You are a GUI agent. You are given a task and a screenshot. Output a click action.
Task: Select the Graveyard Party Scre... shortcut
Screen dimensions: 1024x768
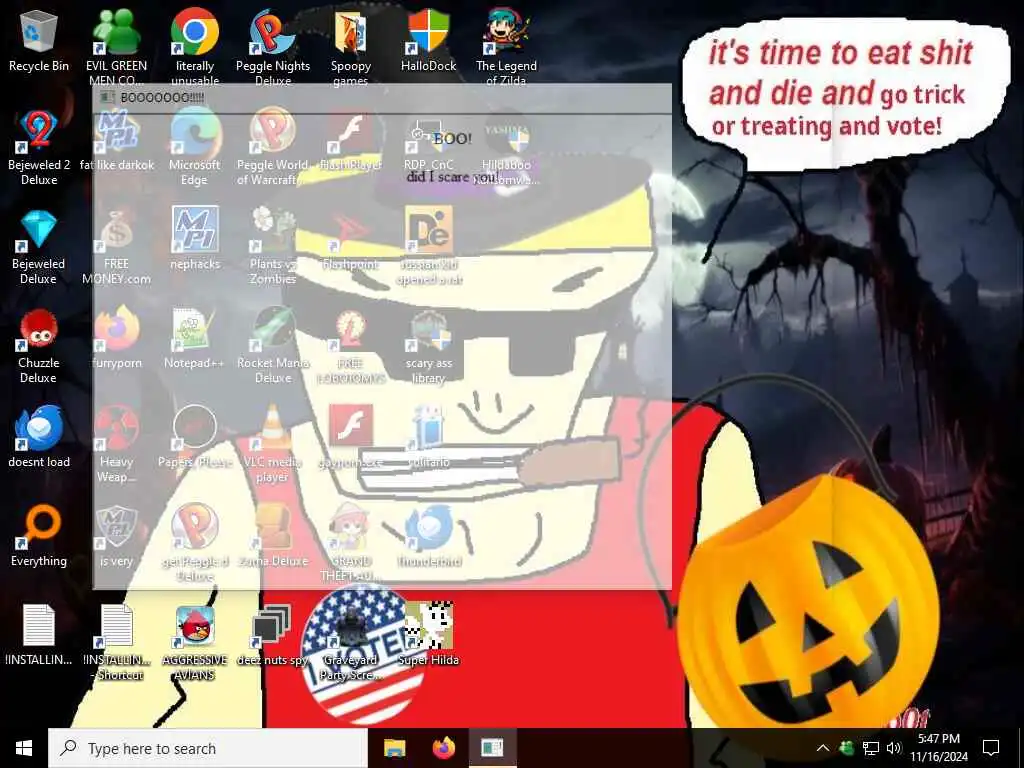click(351, 641)
